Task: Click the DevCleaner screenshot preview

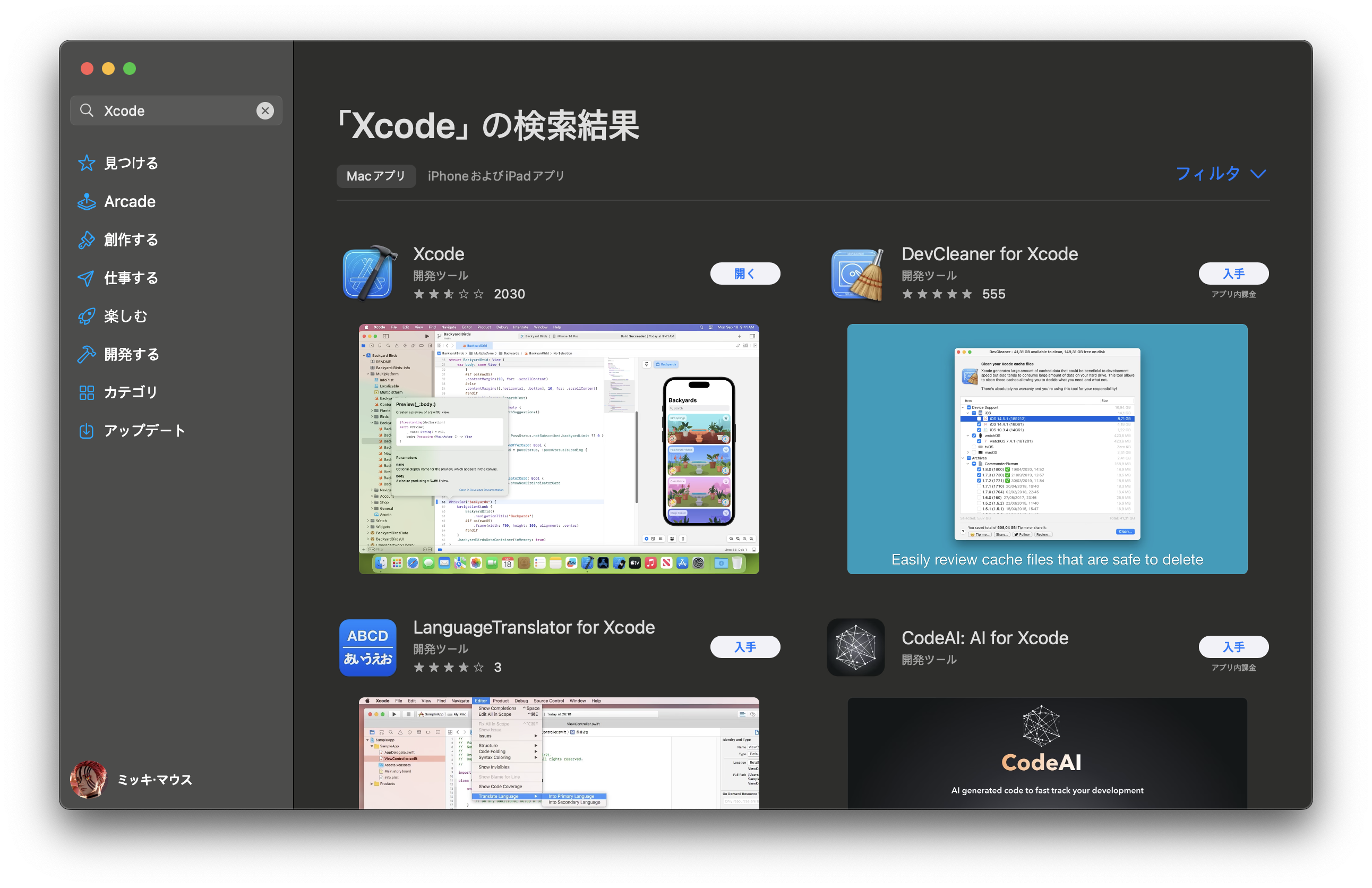Action: (1047, 449)
